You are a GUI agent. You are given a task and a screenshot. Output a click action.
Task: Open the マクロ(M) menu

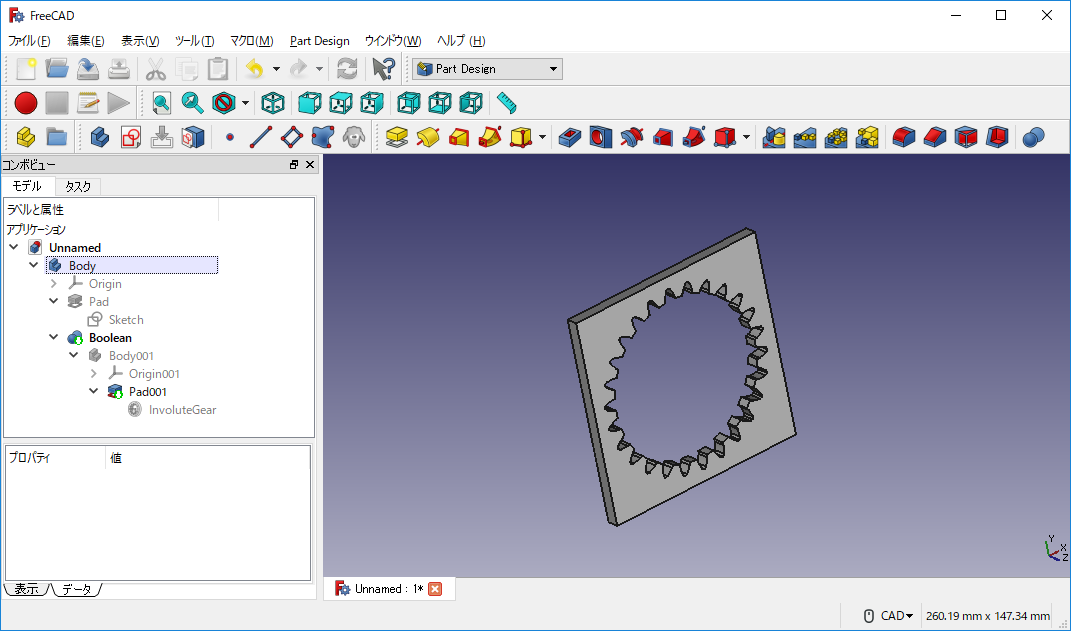pyautogui.click(x=251, y=41)
